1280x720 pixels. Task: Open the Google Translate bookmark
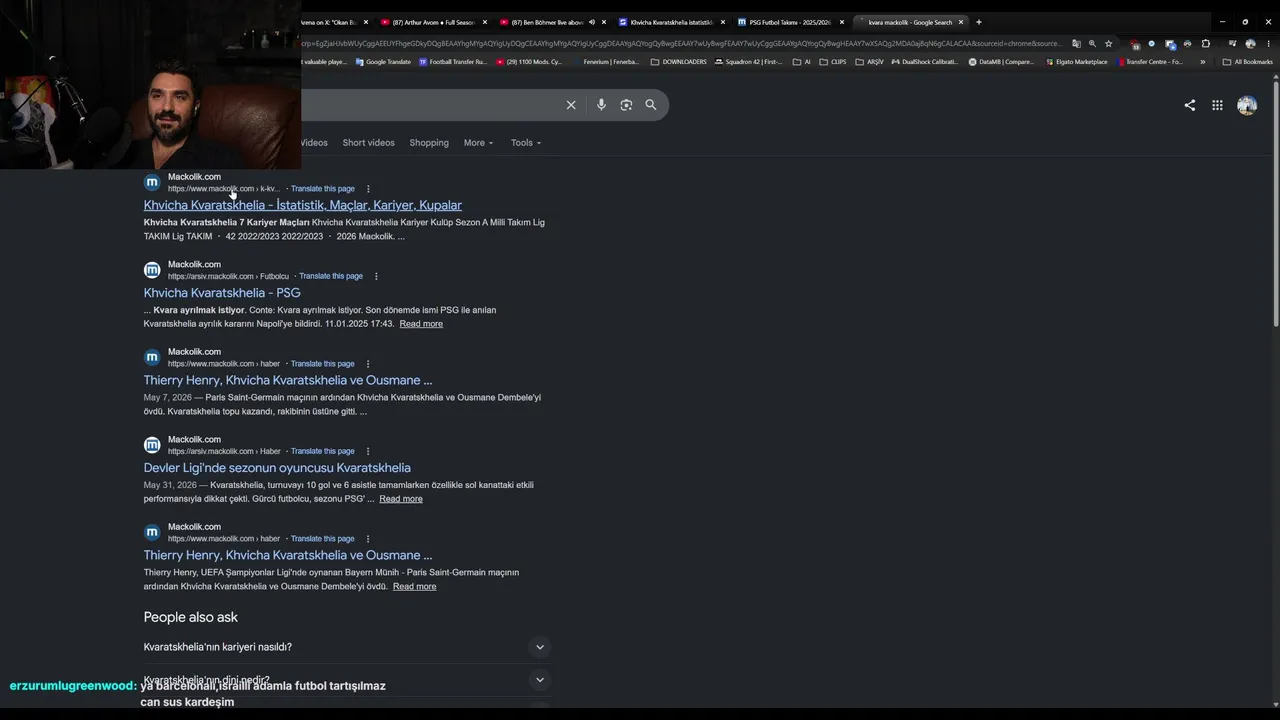pyautogui.click(x=382, y=62)
